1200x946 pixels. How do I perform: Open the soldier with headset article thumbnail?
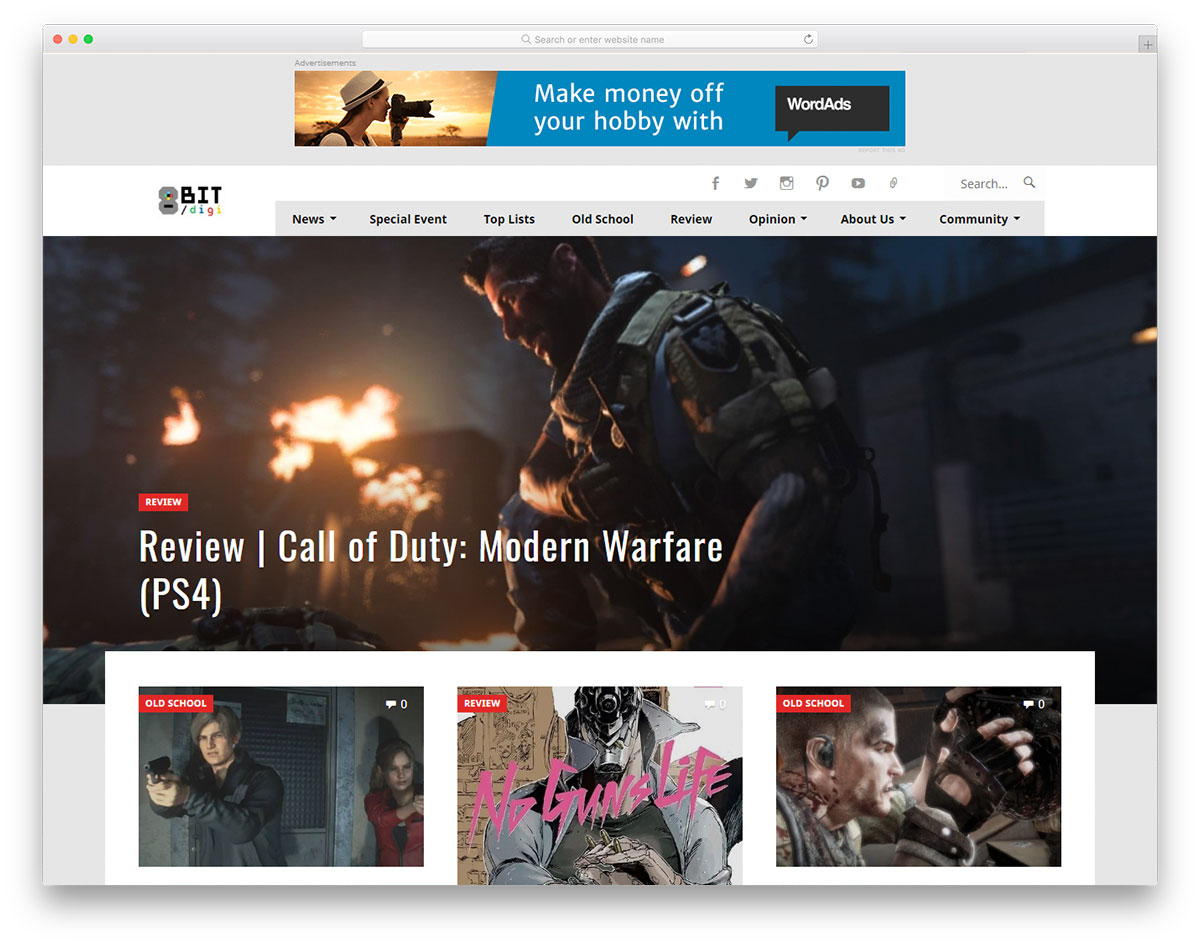[x=919, y=776]
